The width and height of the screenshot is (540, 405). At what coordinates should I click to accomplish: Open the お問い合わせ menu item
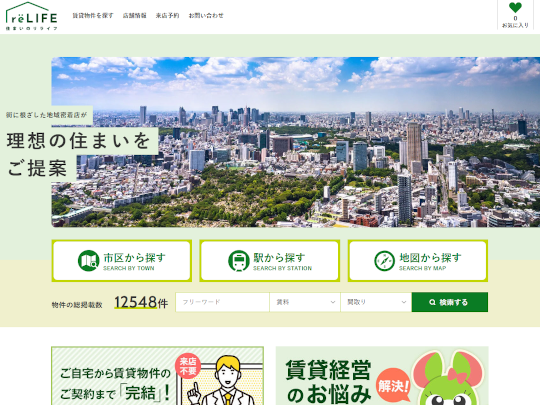click(206, 15)
